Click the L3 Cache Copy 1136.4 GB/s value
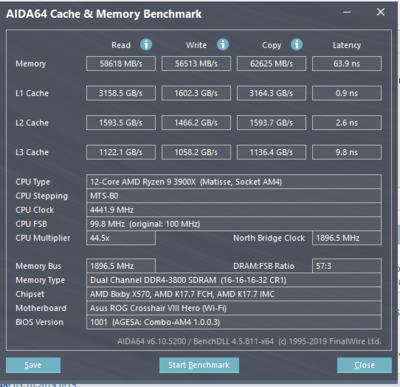The image size is (400, 387). 271,152
